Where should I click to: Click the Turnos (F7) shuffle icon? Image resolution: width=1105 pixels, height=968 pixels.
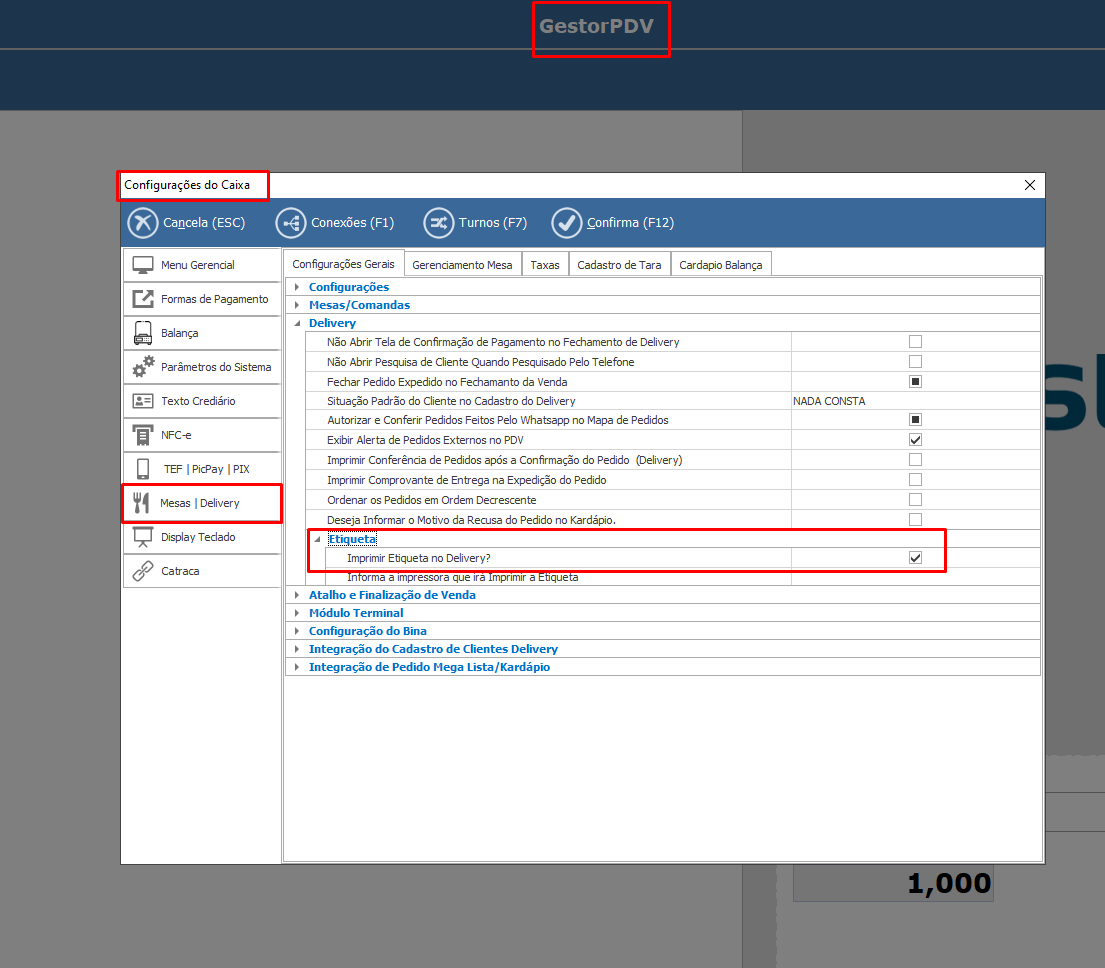coord(438,222)
